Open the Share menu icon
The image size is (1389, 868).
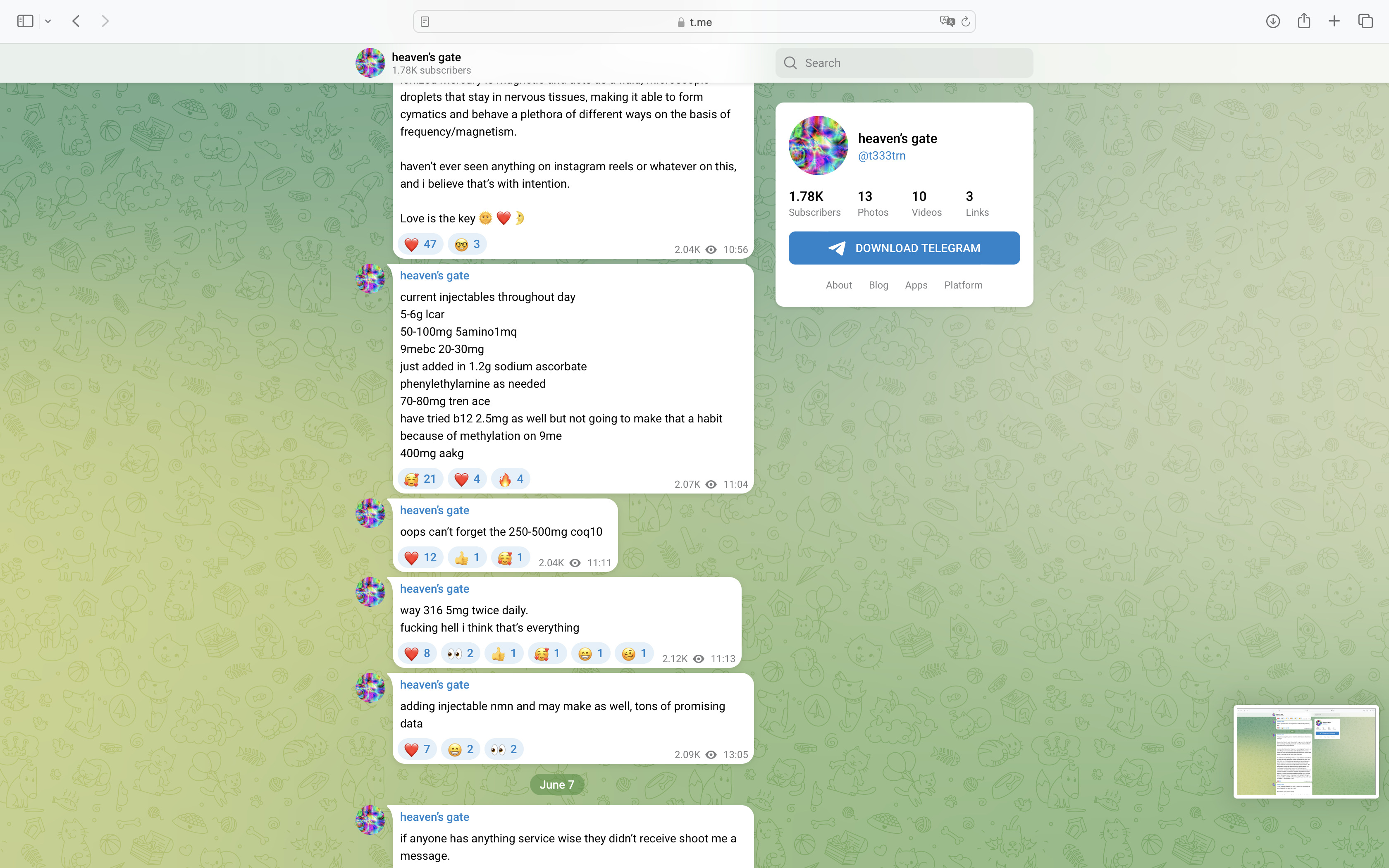click(x=1303, y=21)
